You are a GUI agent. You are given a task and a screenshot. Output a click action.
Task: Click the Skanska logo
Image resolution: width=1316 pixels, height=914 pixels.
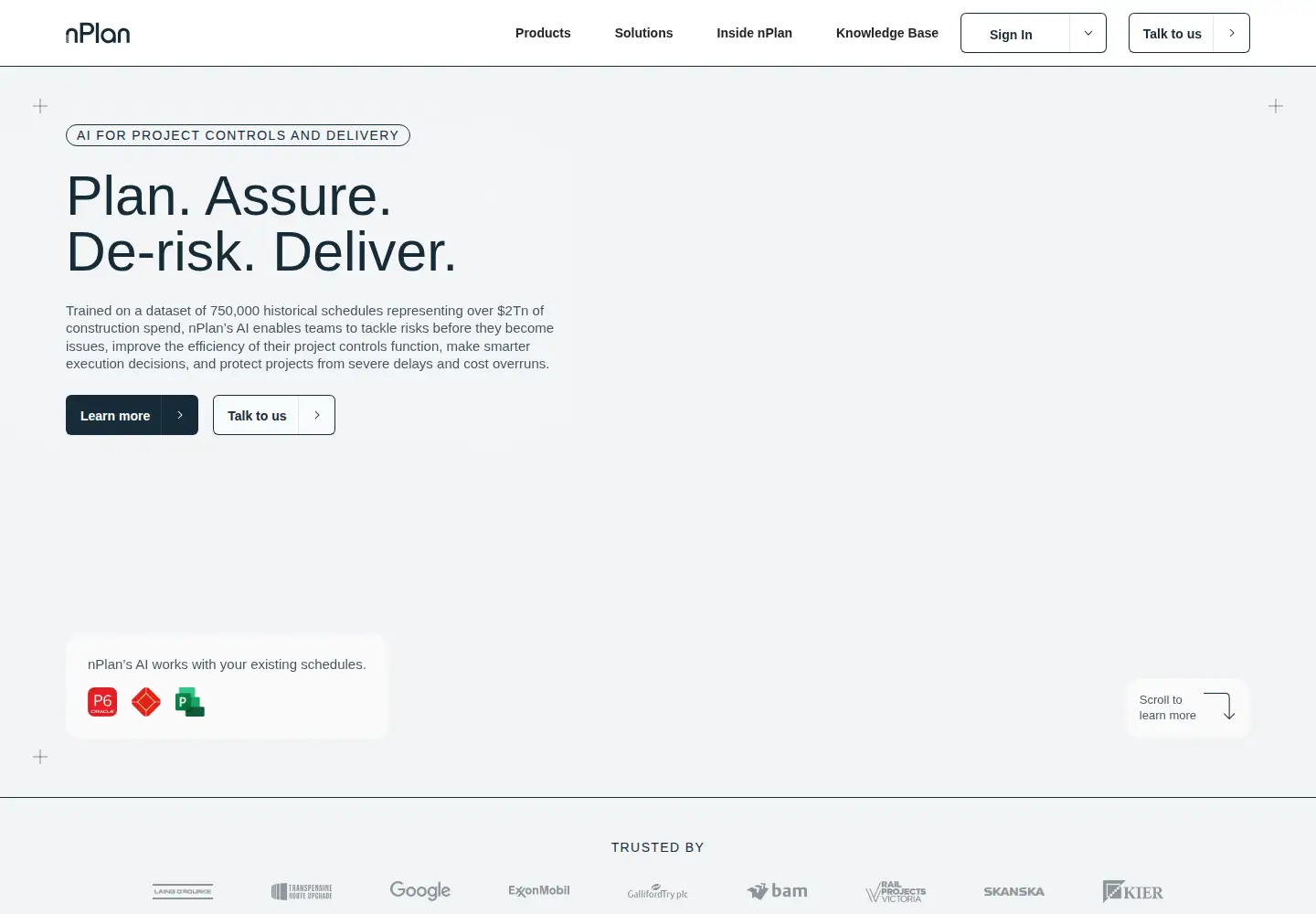tap(1014, 891)
